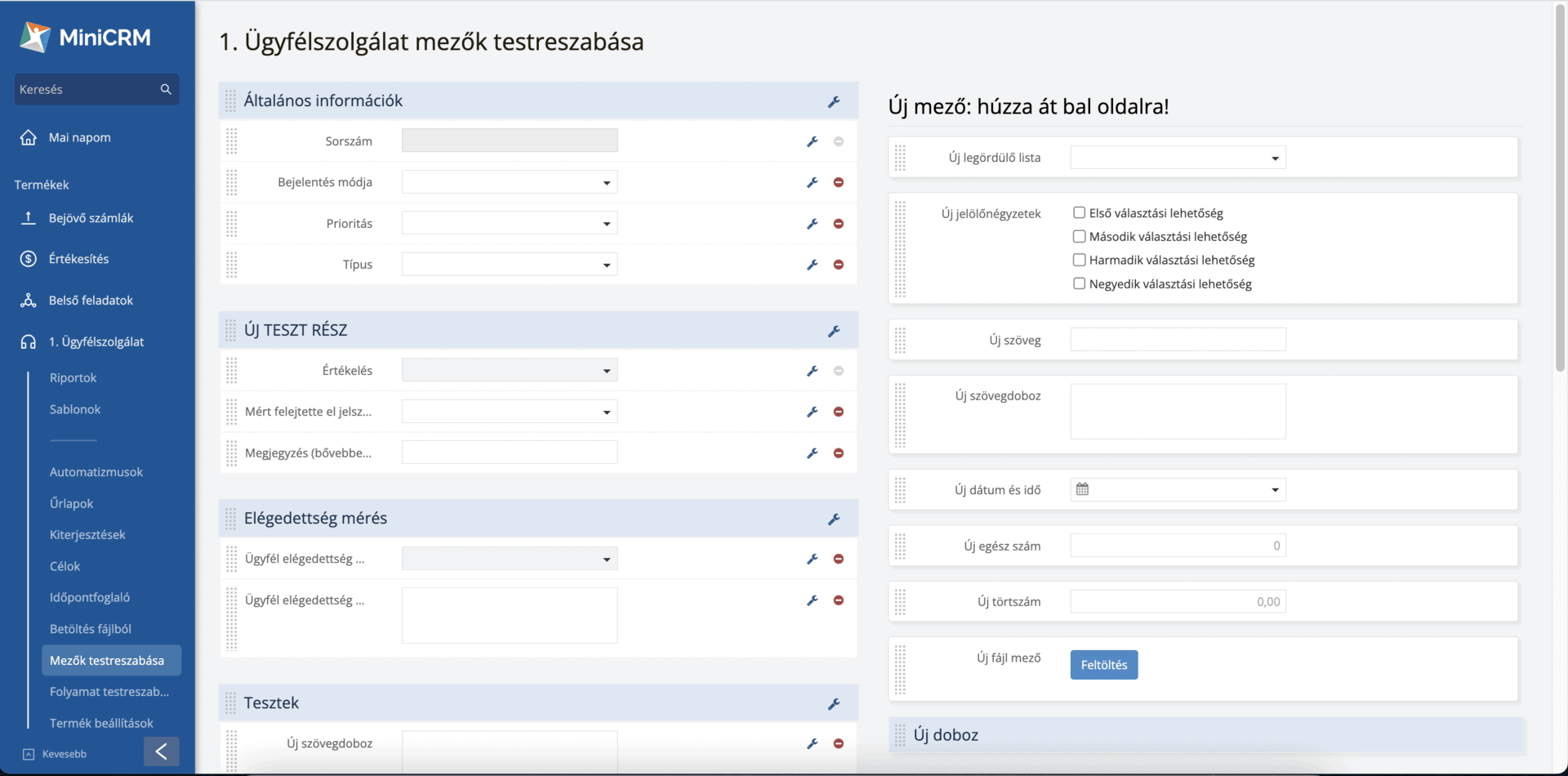The image size is (1568, 776).
Task: Open wrench for Ügyfél elégedettség dropdown field
Action: click(812, 559)
